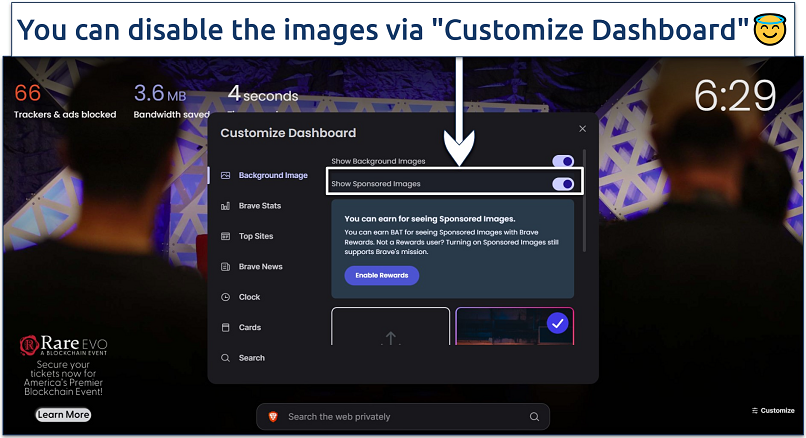
Task: Click the Cards icon in sidebar
Action: (226, 327)
